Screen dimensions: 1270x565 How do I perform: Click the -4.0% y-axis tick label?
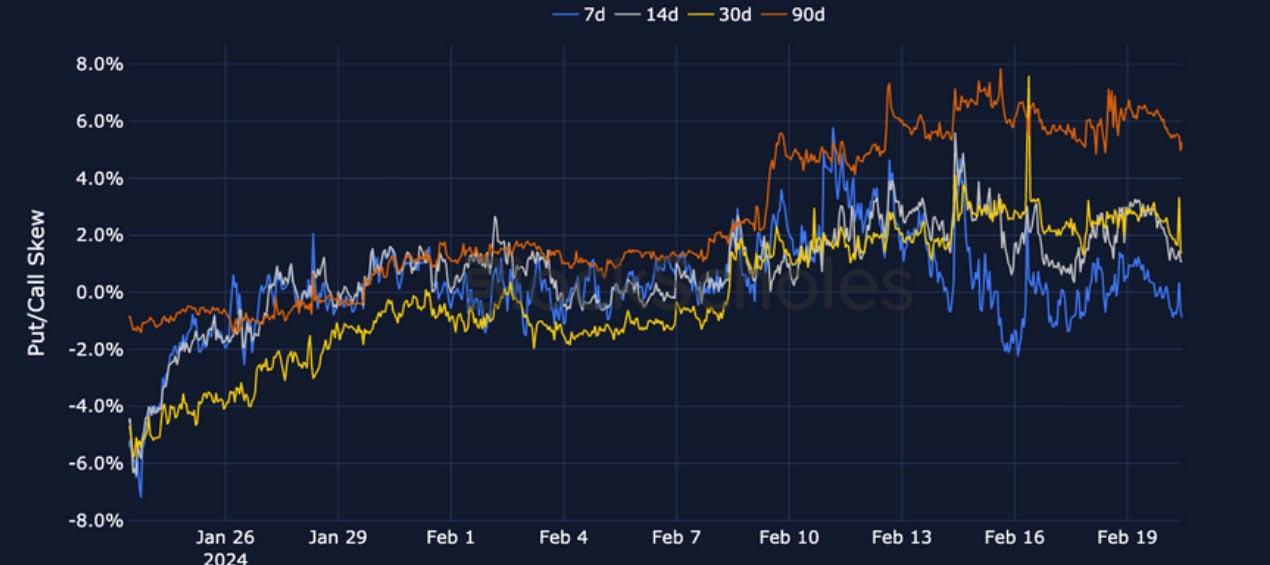click(x=96, y=407)
